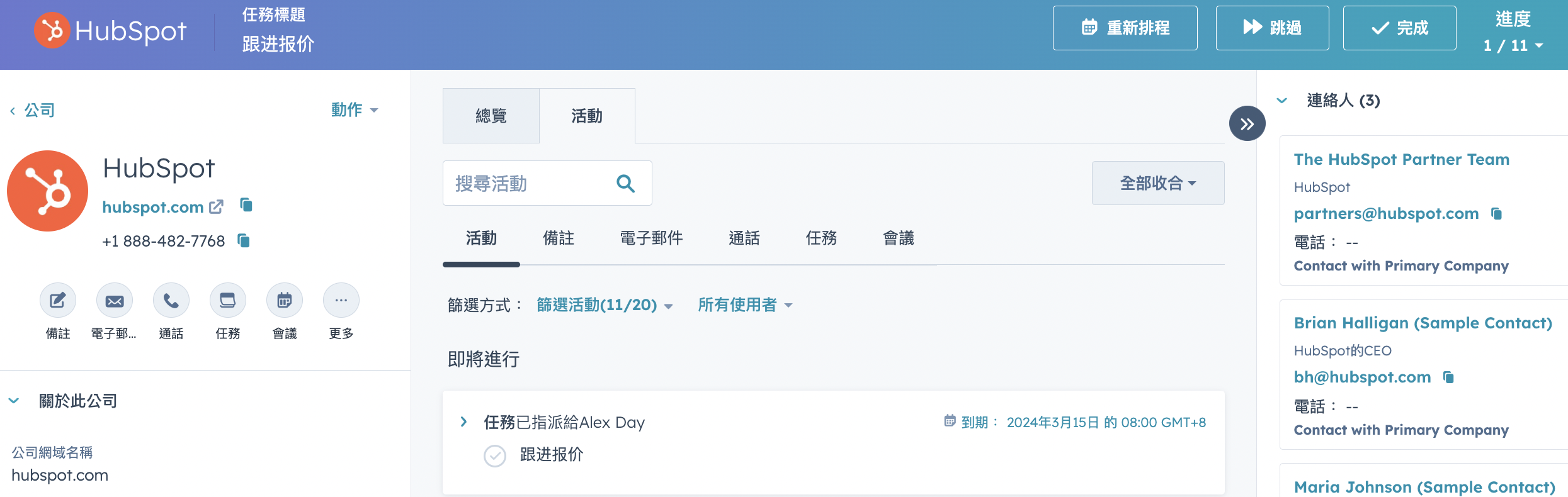Select 電子郵件 activity sub-tab
The width and height of the screenshot is (1568, 497).
point(652,238)
